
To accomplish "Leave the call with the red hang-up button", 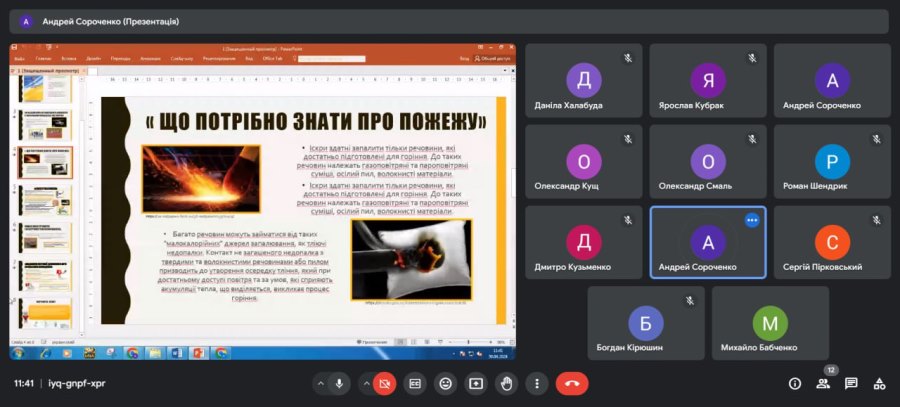I will (x=572, y=383).
